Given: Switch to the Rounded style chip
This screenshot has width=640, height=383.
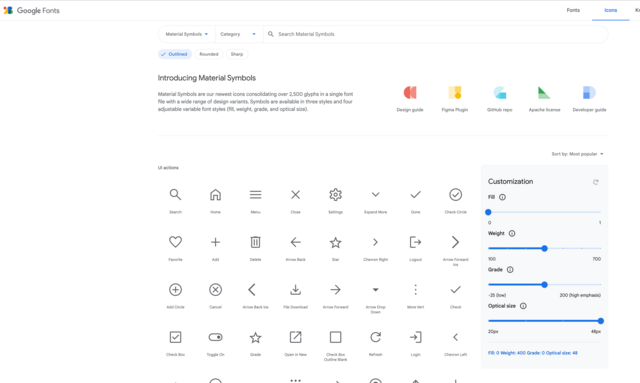Looking at the screenshot, I should point(209,54).
